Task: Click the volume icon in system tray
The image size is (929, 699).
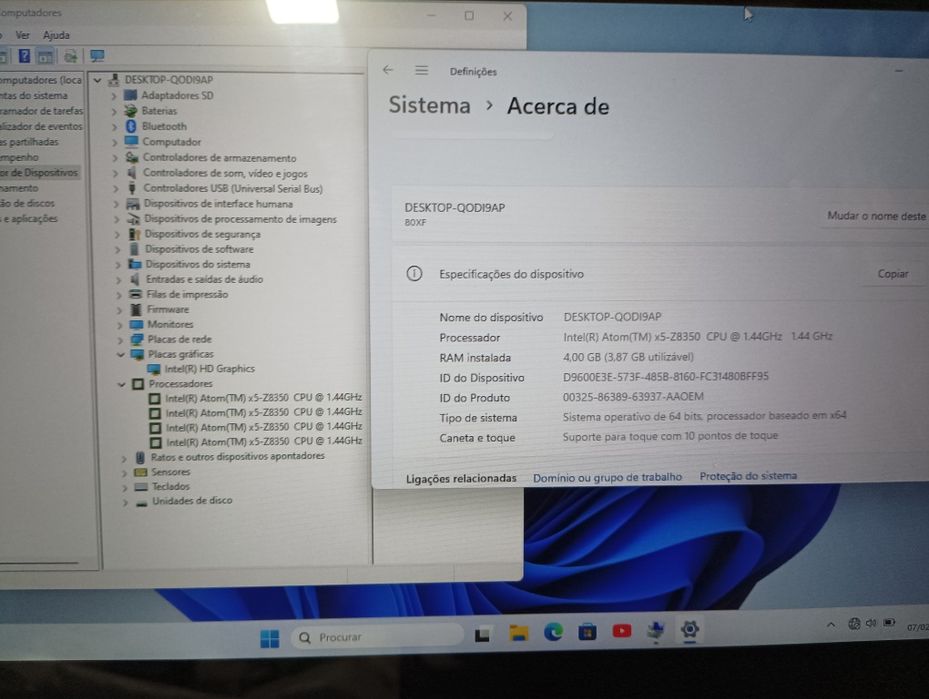Action: click(x=871, y=623)
